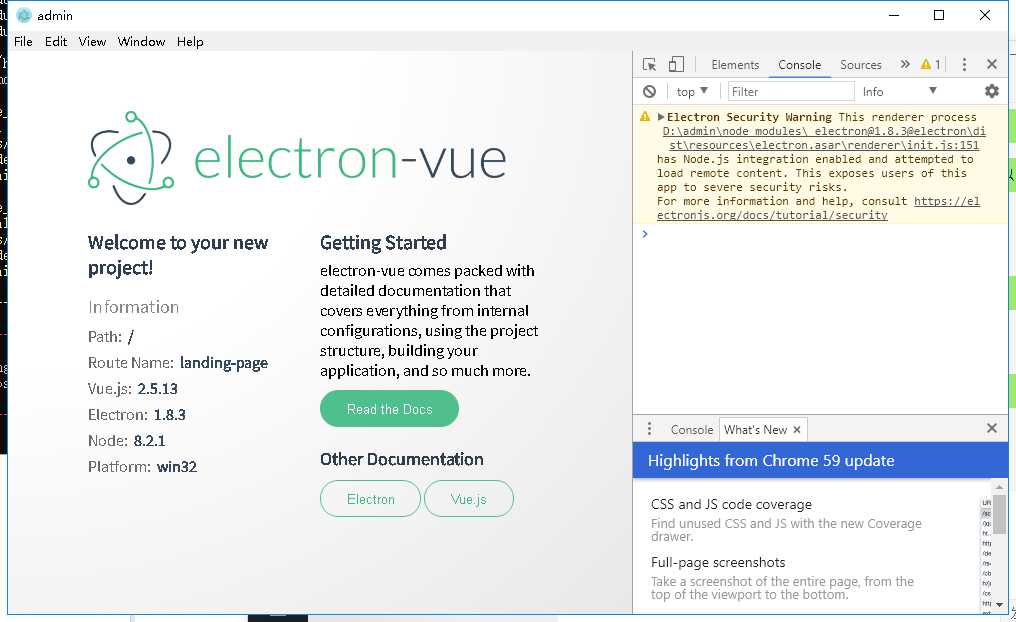Open the View menu
This screenshot has width=1016, height=622.
click(x=92, y=41)
